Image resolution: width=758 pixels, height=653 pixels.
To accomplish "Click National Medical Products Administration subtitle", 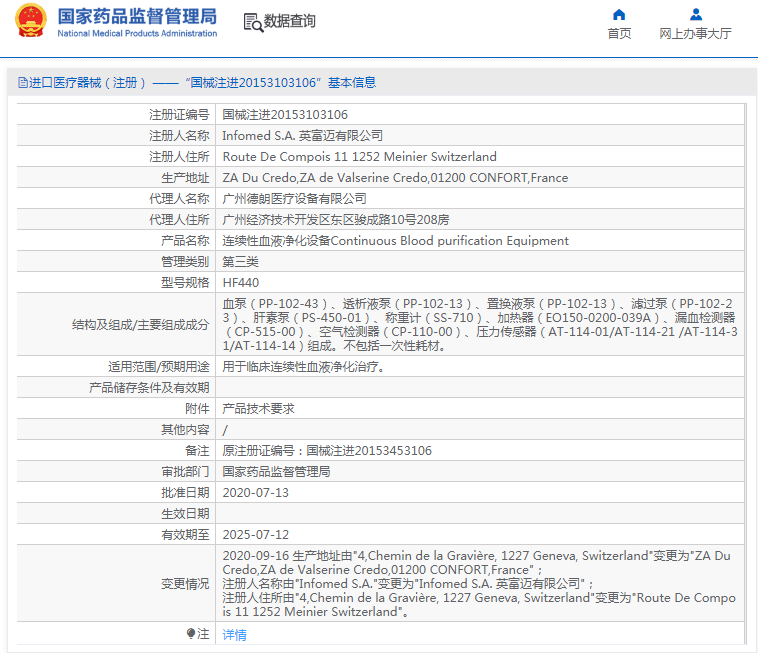I will point(136,33).
